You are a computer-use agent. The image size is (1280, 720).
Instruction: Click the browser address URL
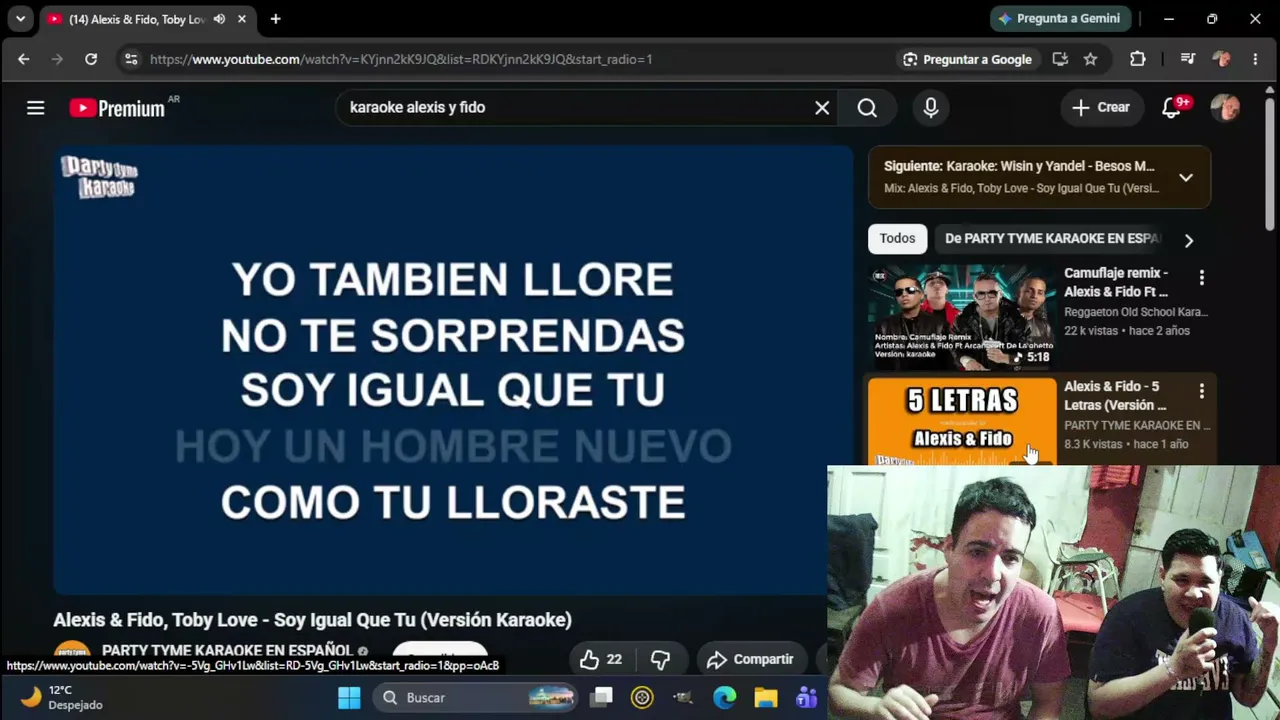pyautogui.click(x=401, y=59)
